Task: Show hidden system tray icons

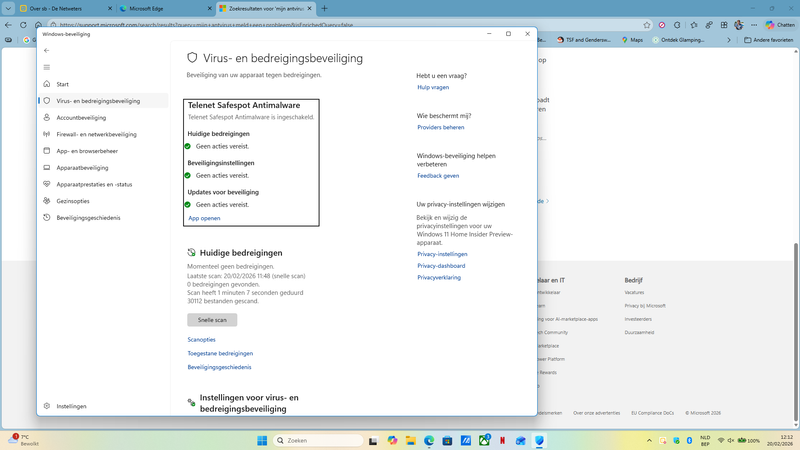Action: (x=649, y=441)
